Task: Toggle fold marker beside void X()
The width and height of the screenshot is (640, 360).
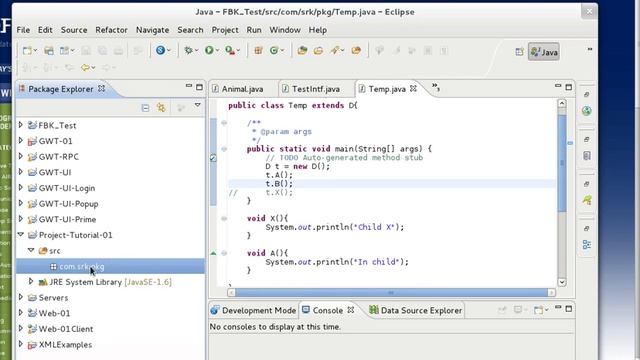Action: [x=224, y=219]
